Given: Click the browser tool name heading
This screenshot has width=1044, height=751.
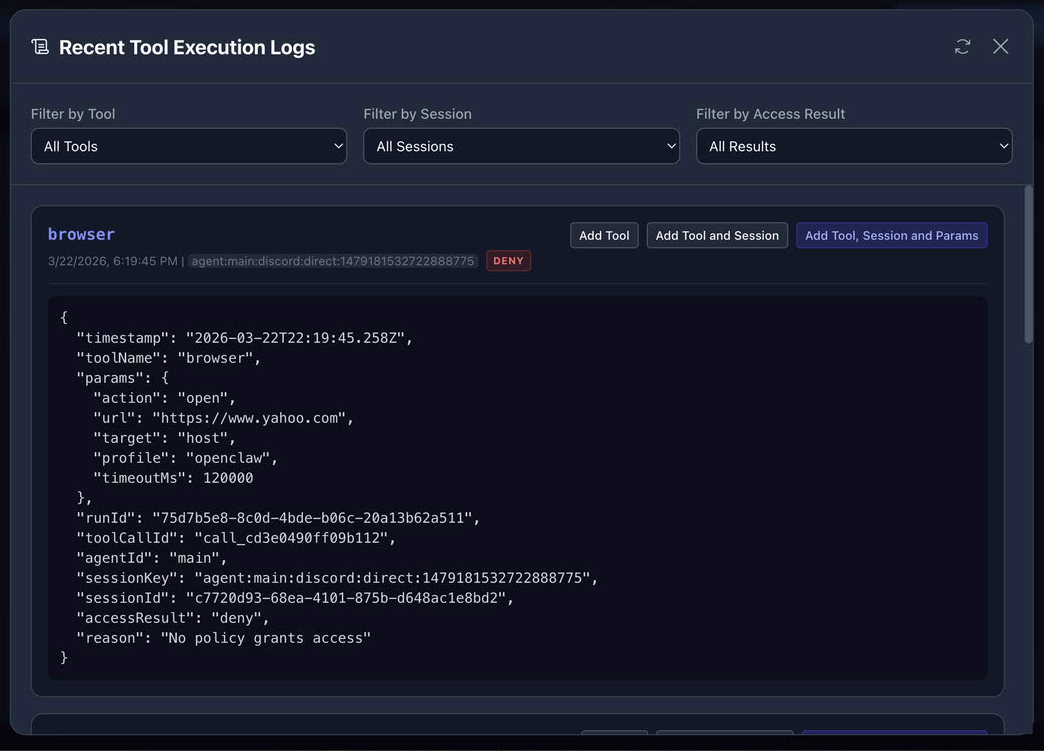Looking at the screenshot, I should [x=81, y=234].
